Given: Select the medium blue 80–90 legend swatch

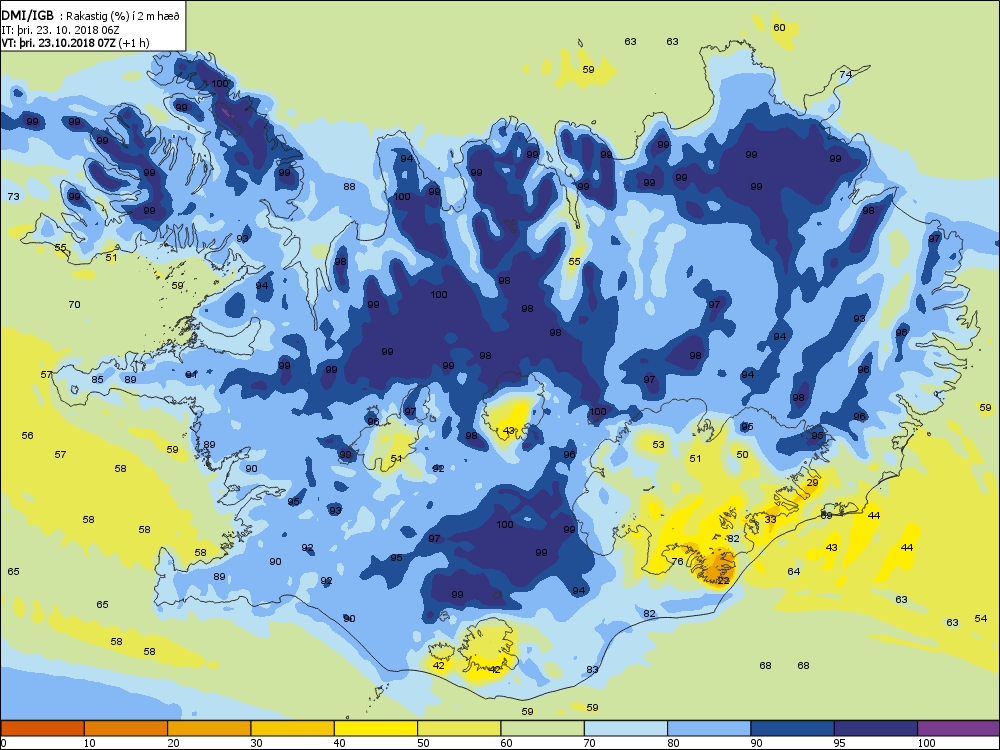Looking at the screenshot, I should (709, 728).
